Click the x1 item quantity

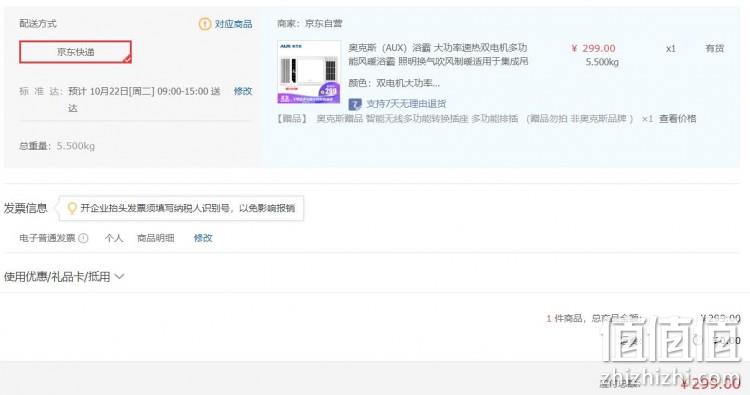[x=671, y=48]
